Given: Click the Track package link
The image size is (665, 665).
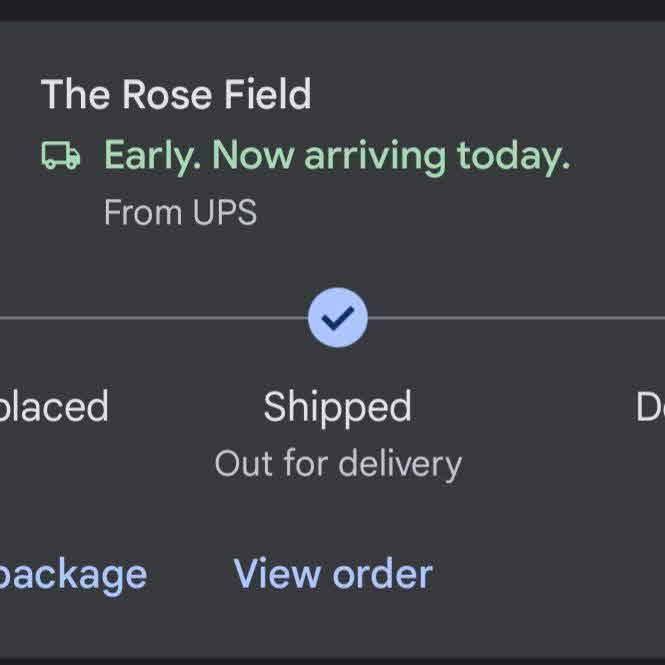Looking at the screenshot, I should (x=72, y=575).
